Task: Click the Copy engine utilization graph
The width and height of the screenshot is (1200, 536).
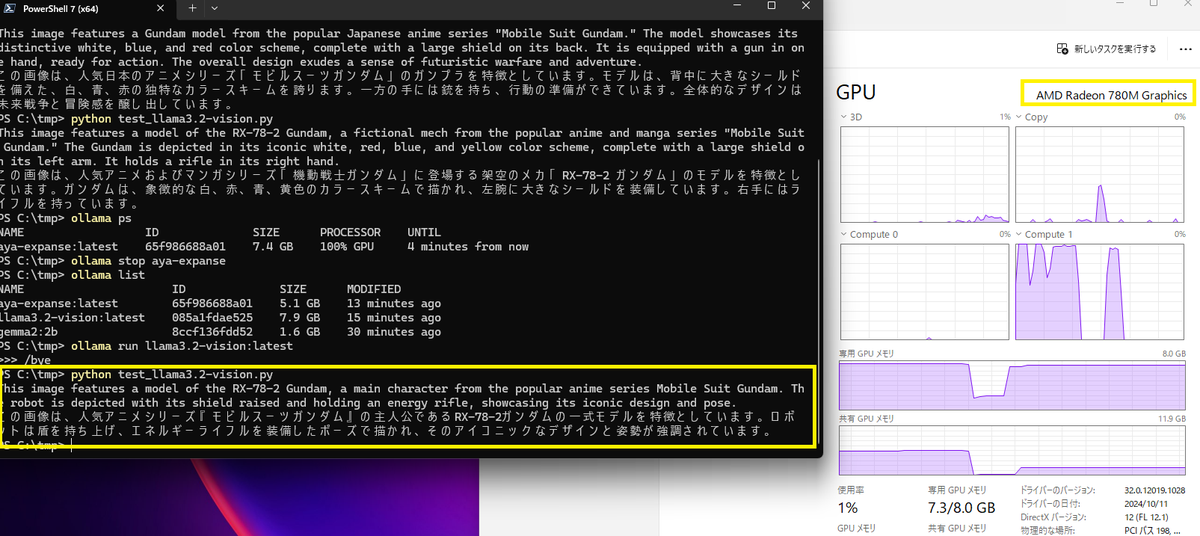Action: click(1101, 174)
